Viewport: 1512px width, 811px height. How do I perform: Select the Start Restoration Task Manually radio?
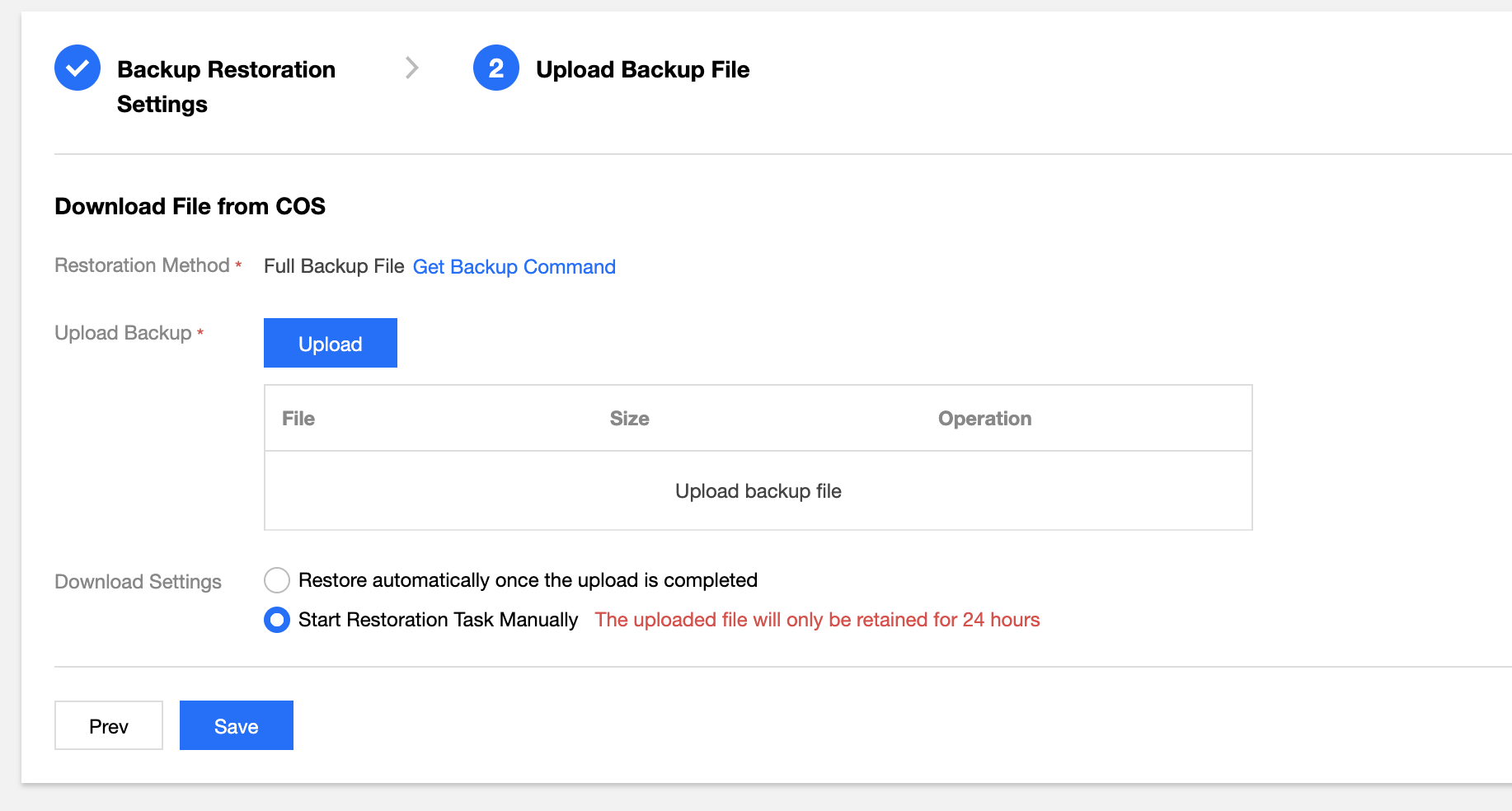click(277, 620)
